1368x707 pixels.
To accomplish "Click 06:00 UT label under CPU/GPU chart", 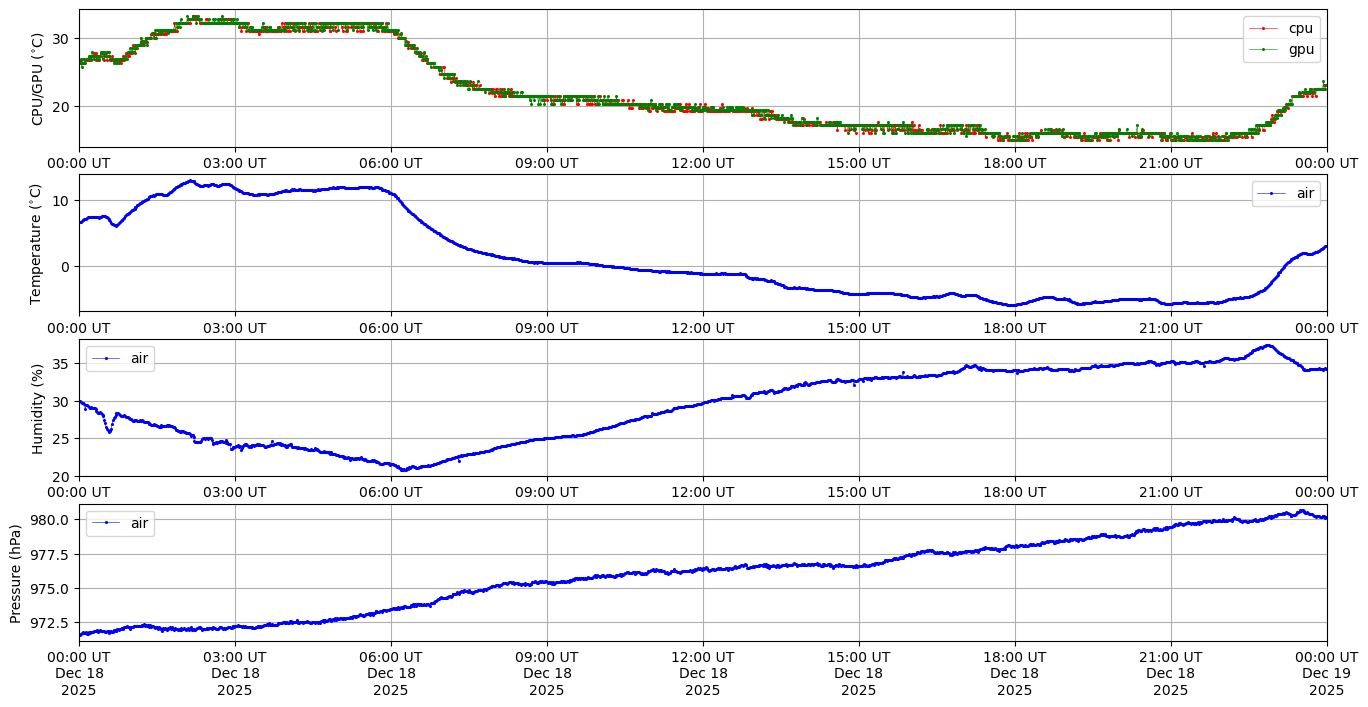I will pyautogui.click(x=390, y=163).
